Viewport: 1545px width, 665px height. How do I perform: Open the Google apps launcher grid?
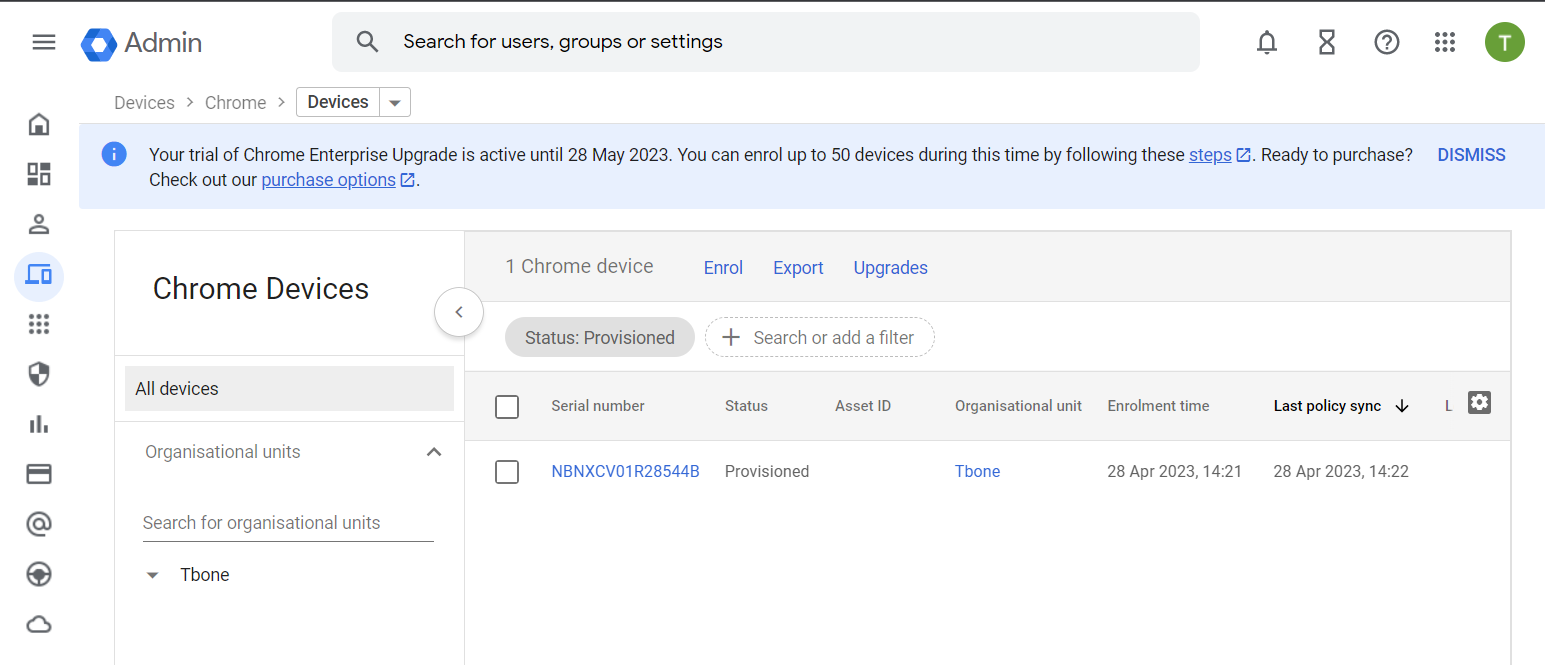pyautogui.click(x=1444, y=42)
